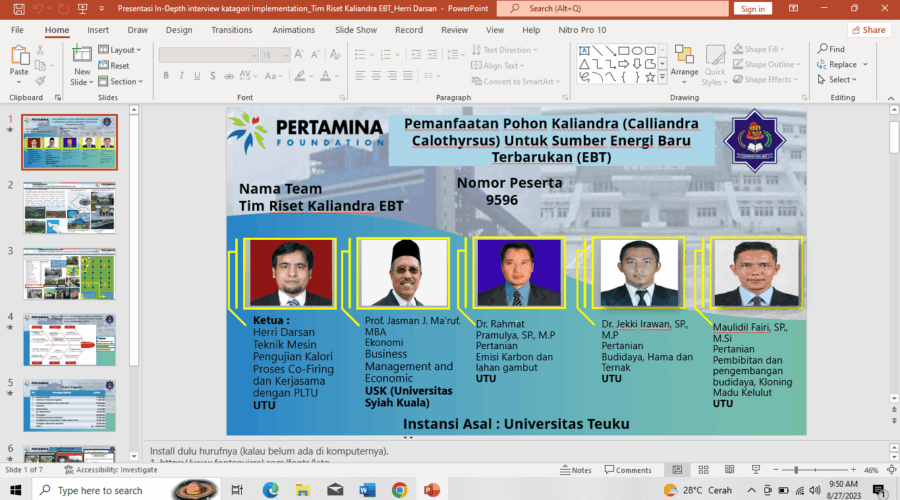This screenshot has height=500, width=900.
Task: Toggle the Comments pane
Action: click(x=628, y=470)
